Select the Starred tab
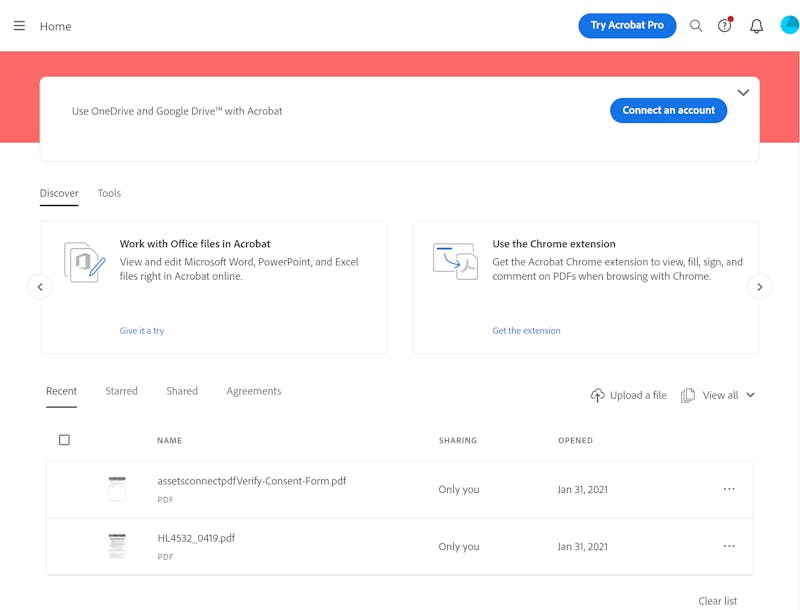800x610 pixels. (121, 391)
